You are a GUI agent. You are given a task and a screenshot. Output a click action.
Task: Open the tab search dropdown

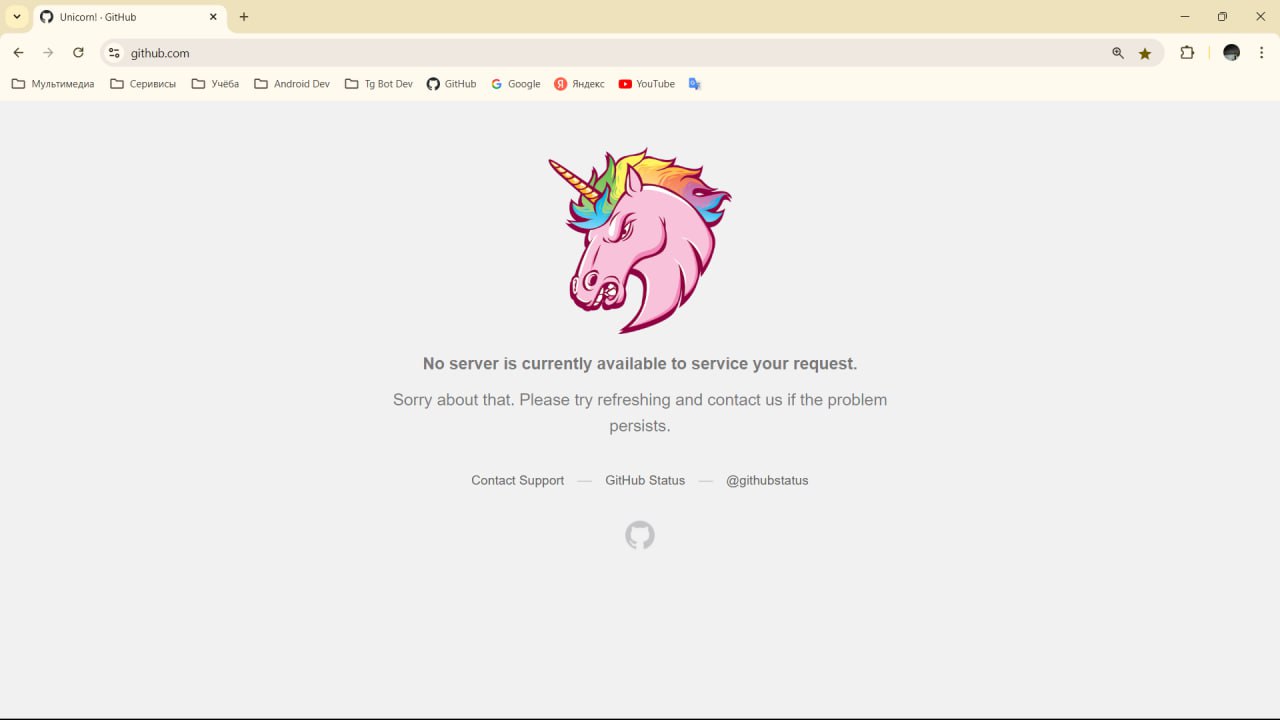[x=16, y=17]
